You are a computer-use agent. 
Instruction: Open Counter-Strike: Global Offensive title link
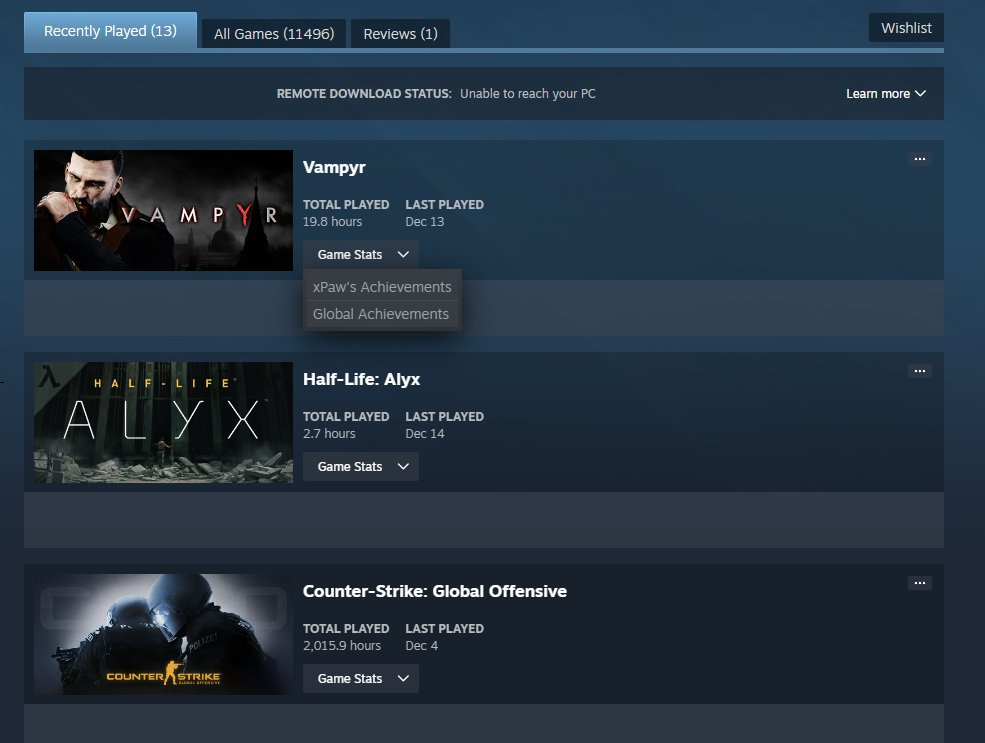(x=435, y=592)
